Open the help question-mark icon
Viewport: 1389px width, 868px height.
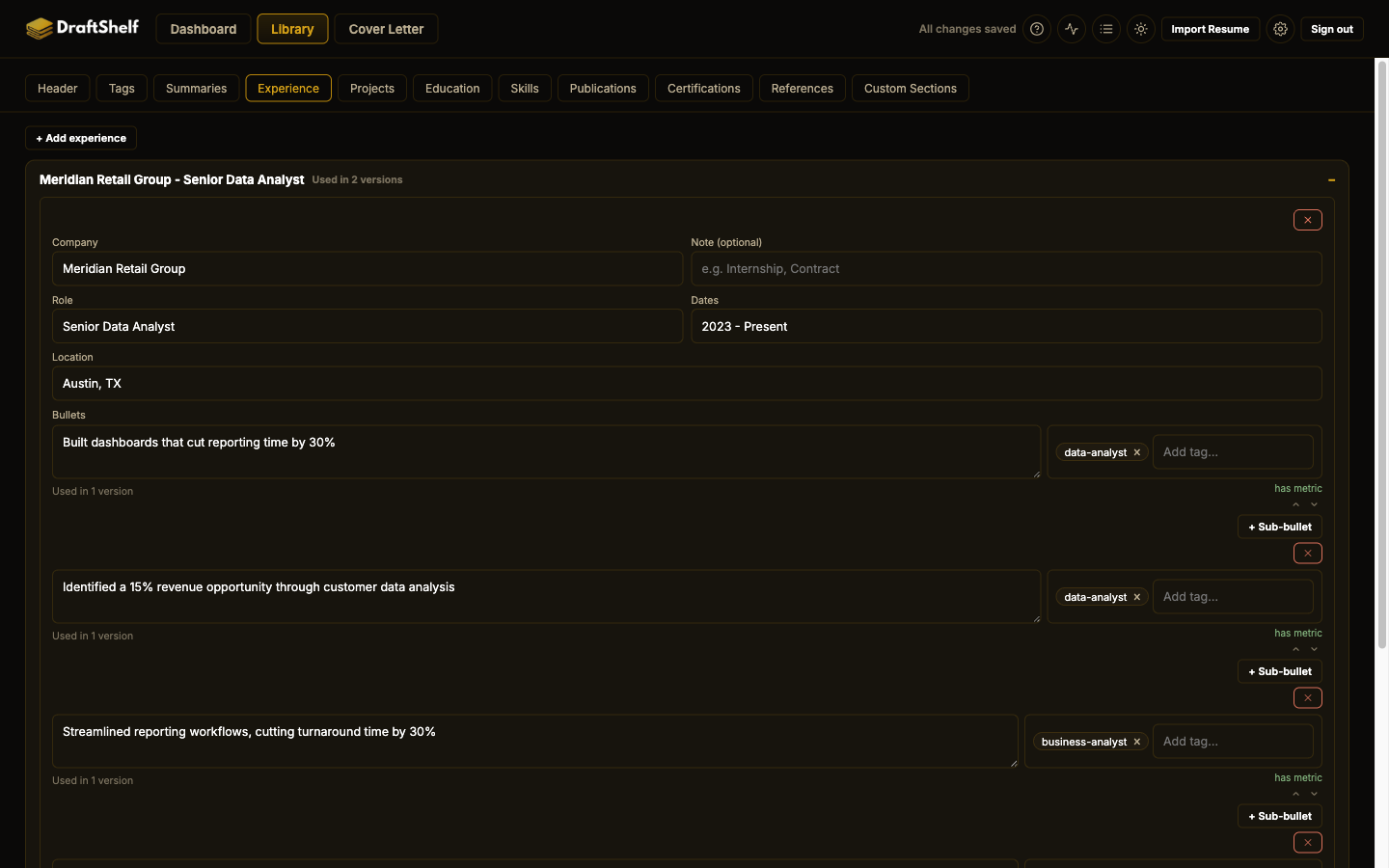(1037, 29)
